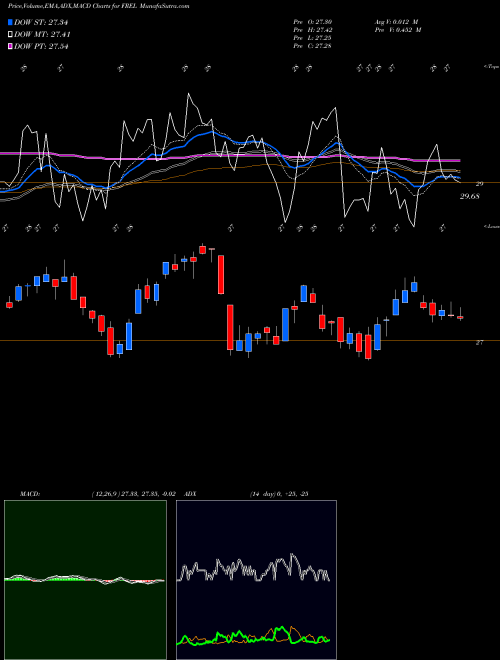500x660 pixels.
Task: Click the 'Pre O: 27.30' open value
Action: 312,22
